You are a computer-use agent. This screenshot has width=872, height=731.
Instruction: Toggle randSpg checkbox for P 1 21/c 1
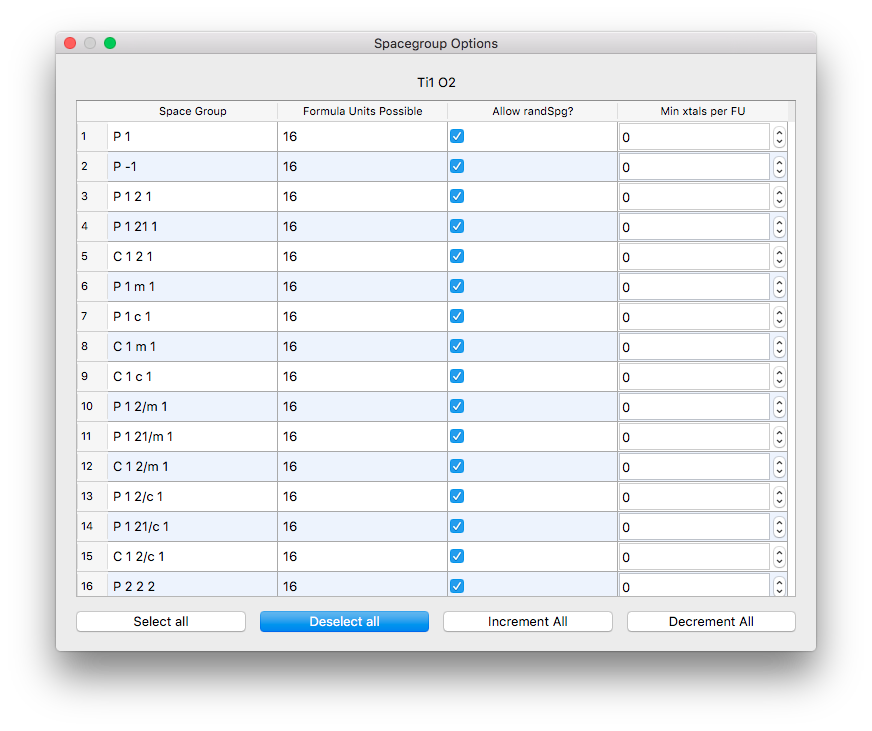(x=457, y=527)
